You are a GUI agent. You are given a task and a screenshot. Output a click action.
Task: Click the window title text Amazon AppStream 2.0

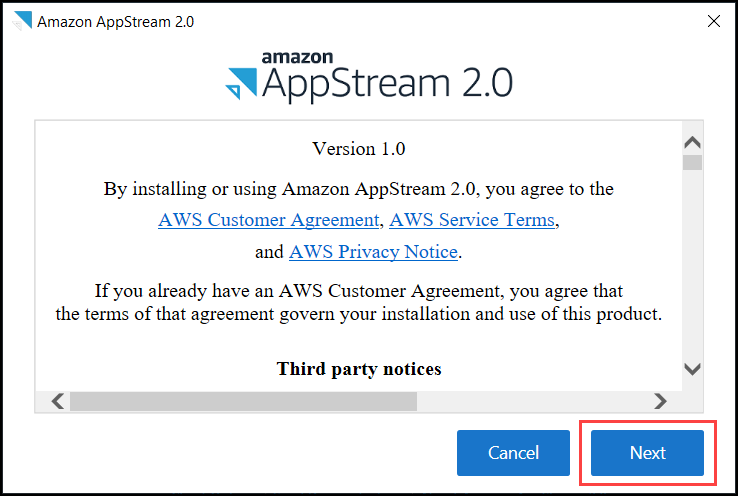(115, 22)
